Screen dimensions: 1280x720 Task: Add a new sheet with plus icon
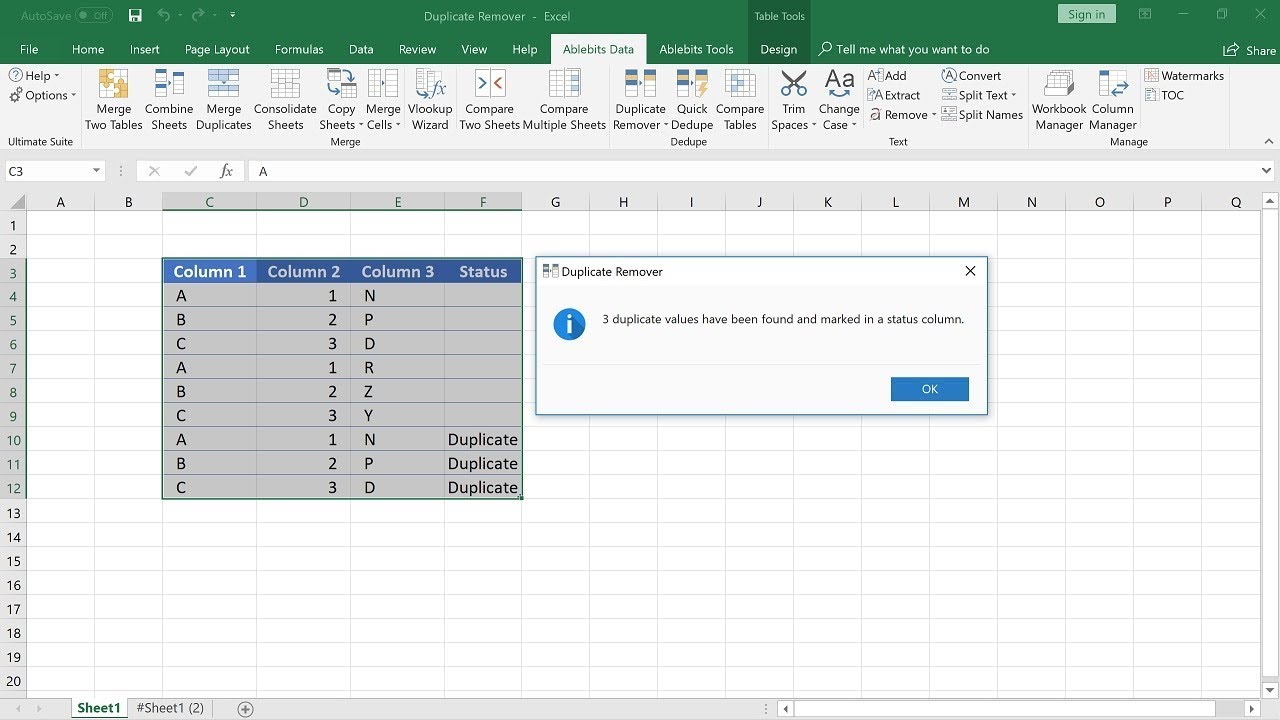(x=245, y=709)
